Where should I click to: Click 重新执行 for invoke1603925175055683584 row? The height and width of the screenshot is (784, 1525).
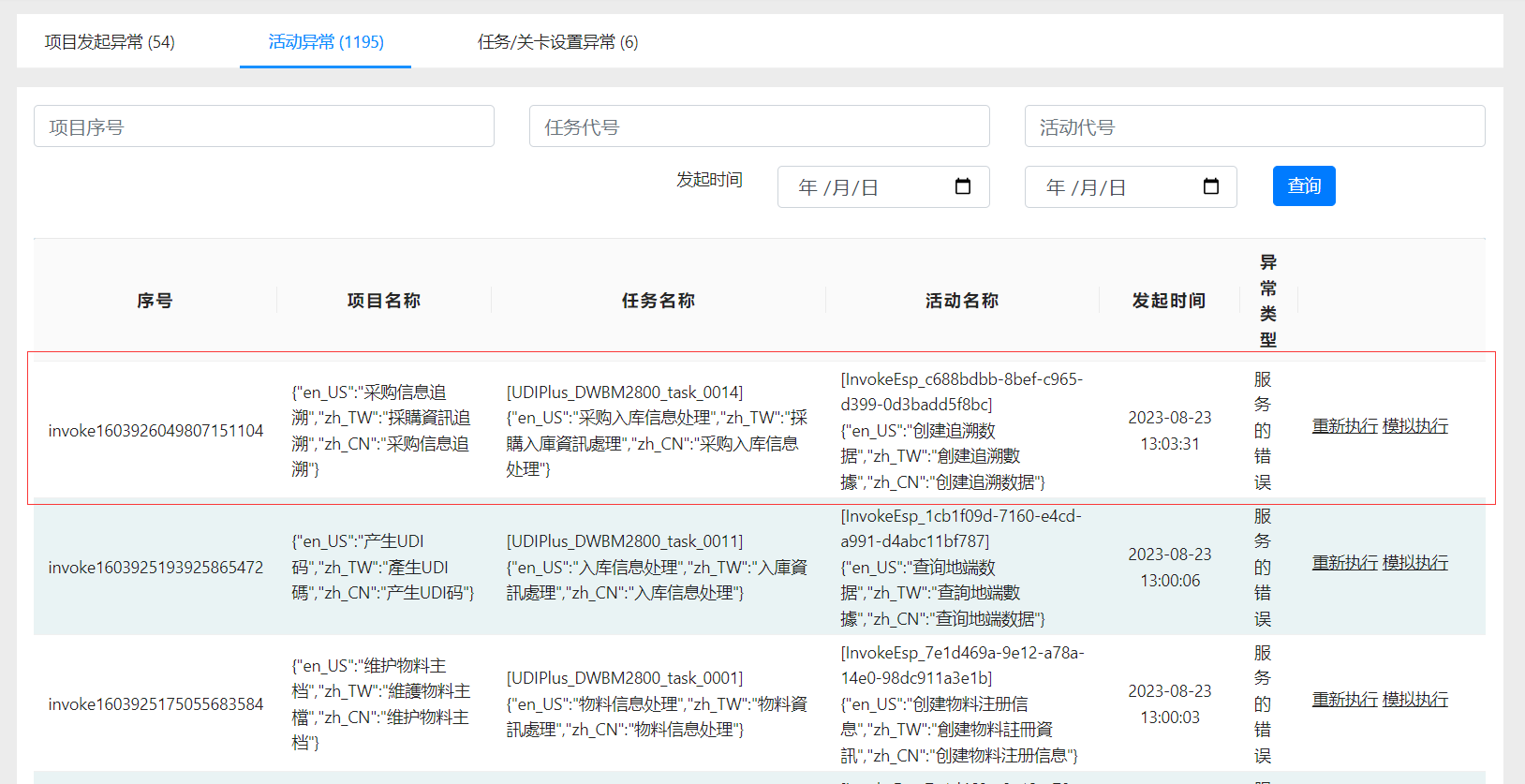[1345, 699]
